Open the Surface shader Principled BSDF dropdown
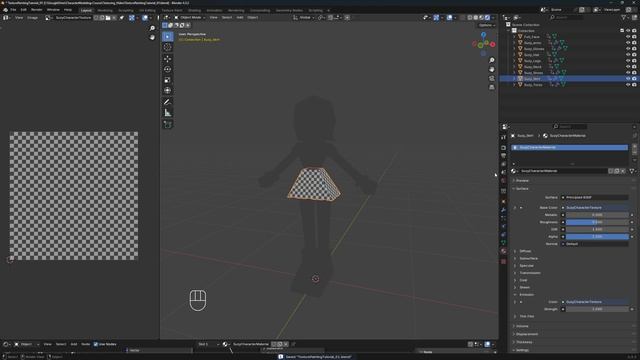 coord(595,198)
